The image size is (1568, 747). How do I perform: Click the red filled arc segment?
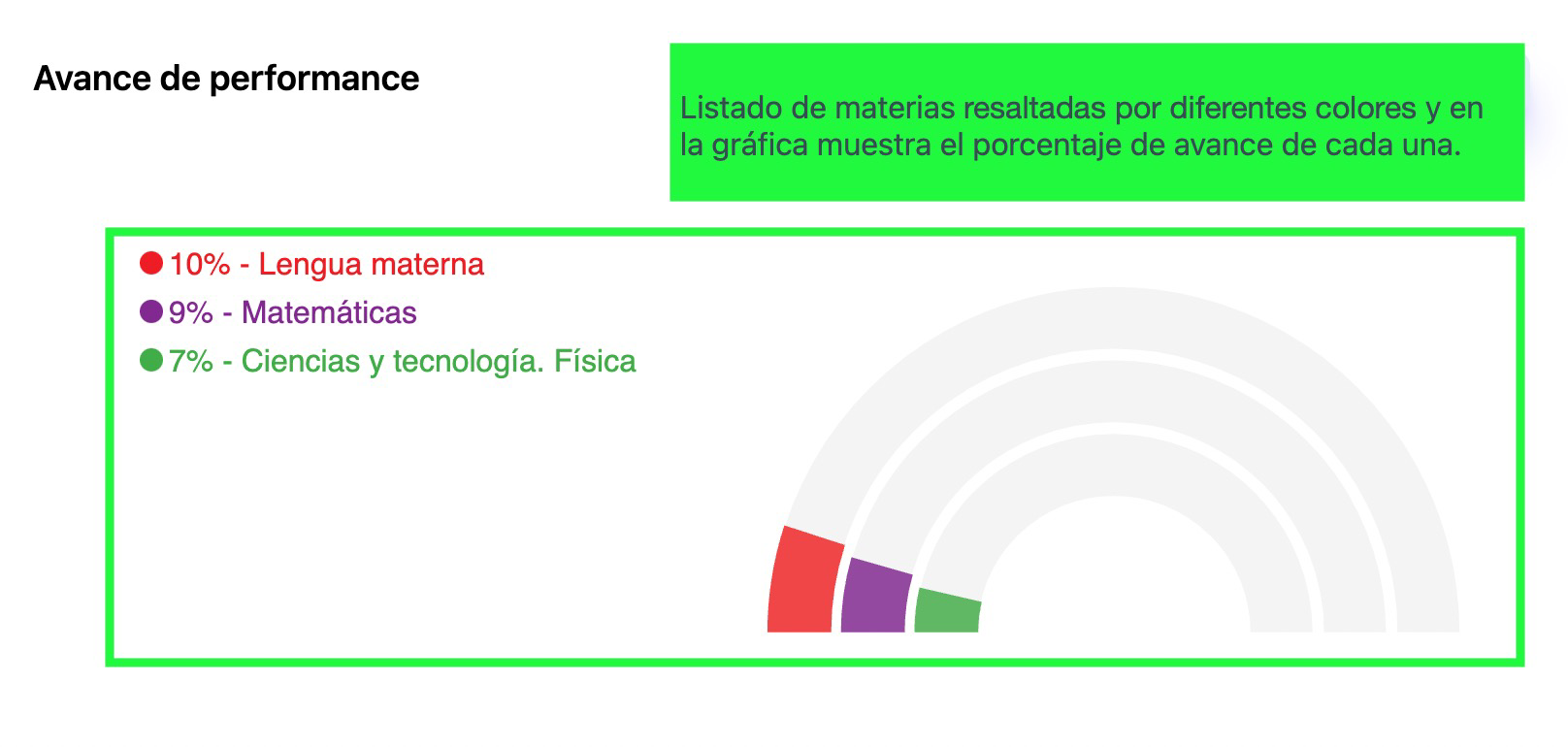(803, 584)
